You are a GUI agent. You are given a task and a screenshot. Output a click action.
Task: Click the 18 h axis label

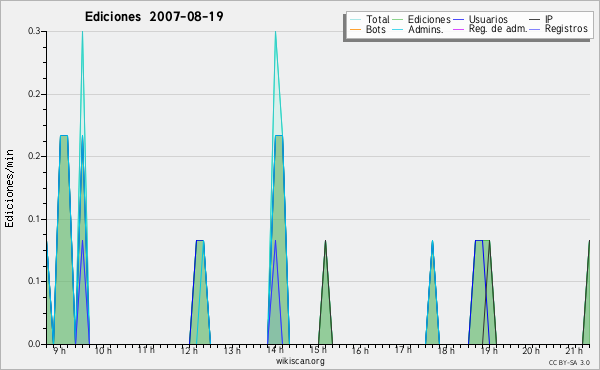click(x=446, y=350)
